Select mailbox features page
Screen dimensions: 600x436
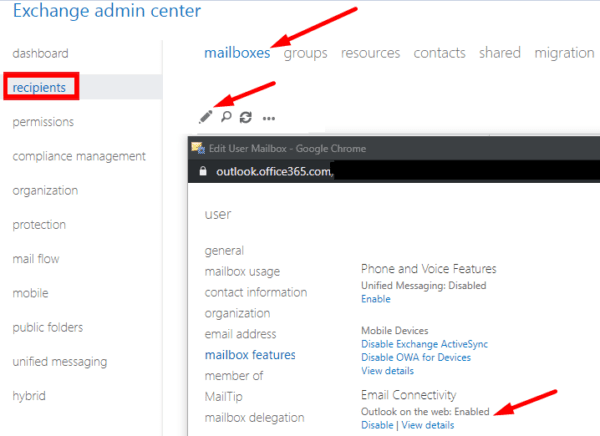point(250,355)
